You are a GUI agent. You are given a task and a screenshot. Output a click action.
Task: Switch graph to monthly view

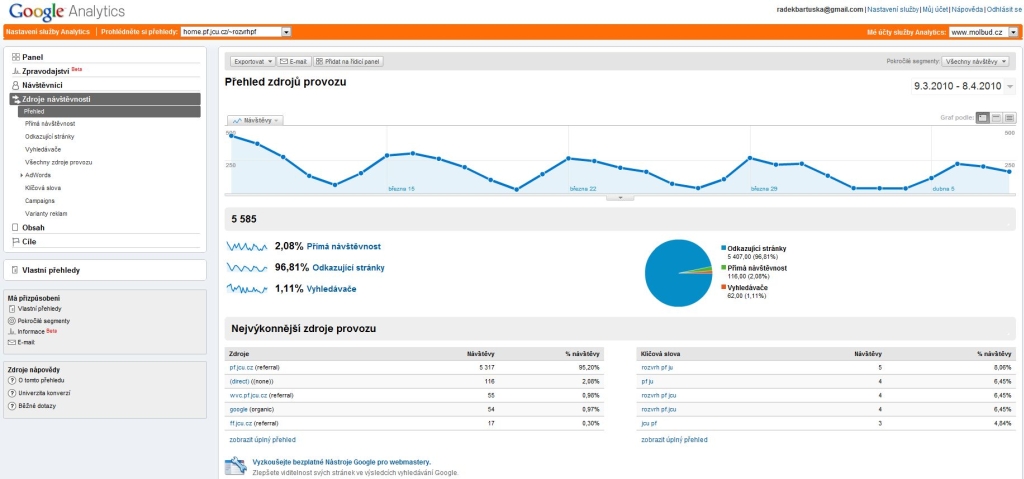point(1009,117)
